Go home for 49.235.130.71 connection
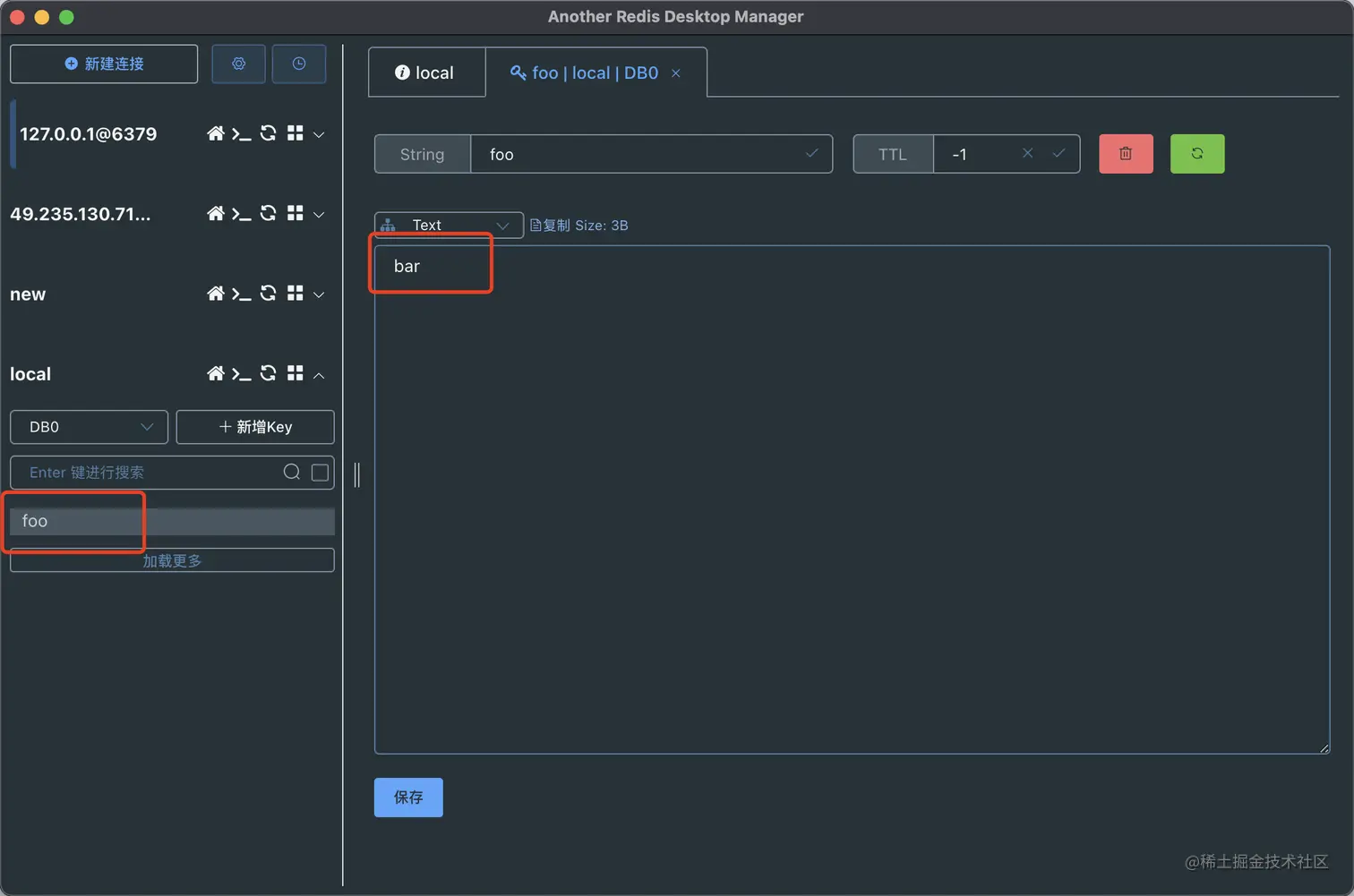The image size is (1354, 896). pyautogui.click(x=215, y=213)
